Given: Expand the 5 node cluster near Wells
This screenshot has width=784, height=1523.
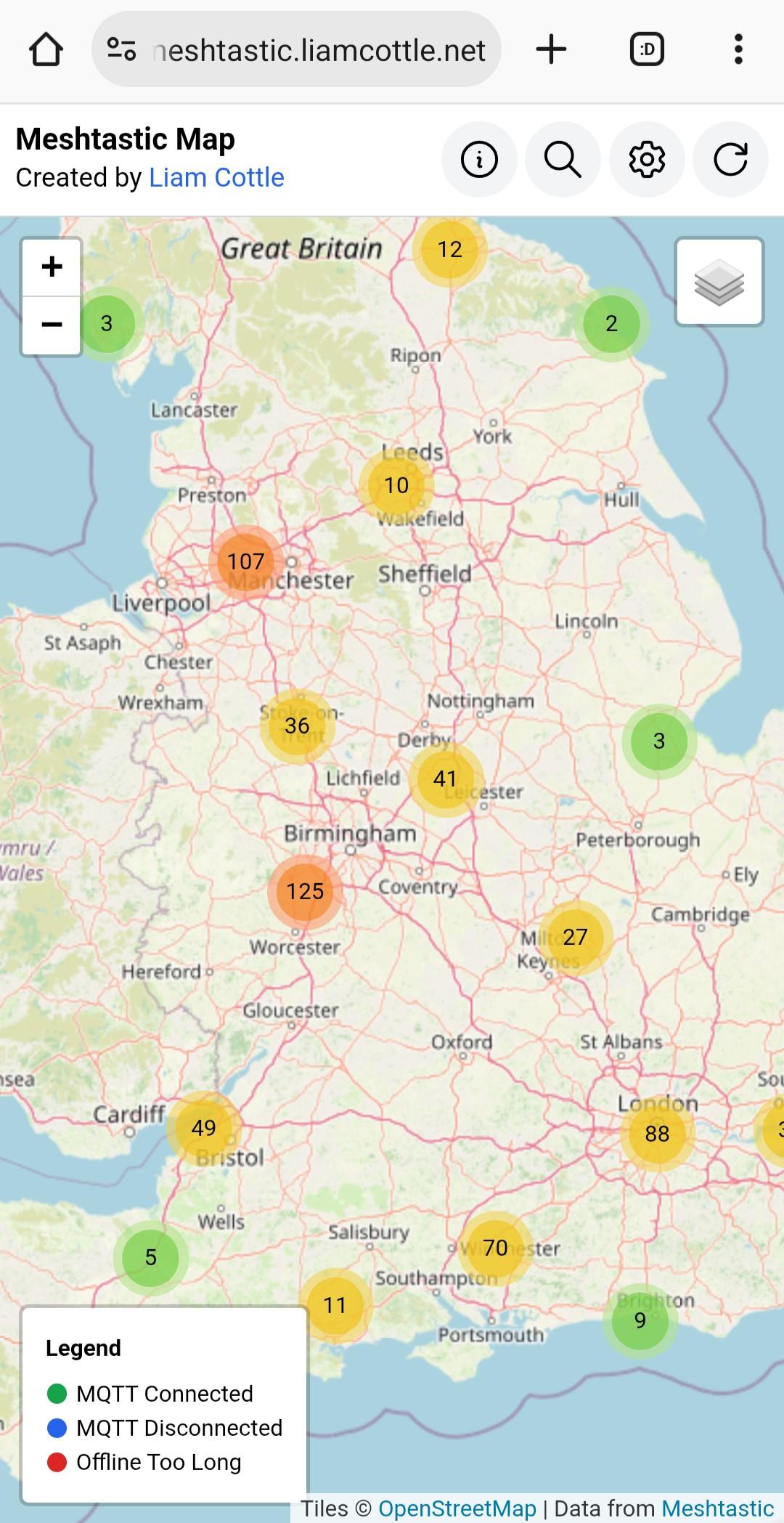Looking at the screenshot, I should (150, 1257).
